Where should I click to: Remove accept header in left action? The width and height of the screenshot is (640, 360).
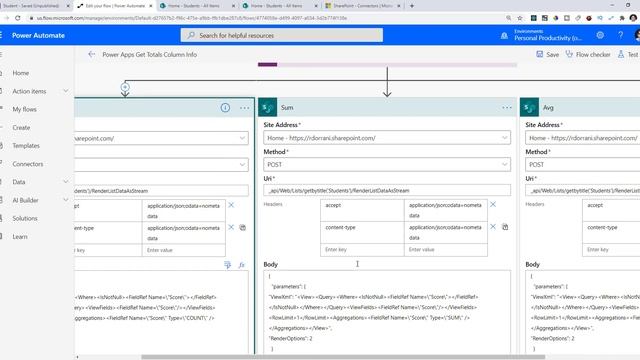coord(231,205)
